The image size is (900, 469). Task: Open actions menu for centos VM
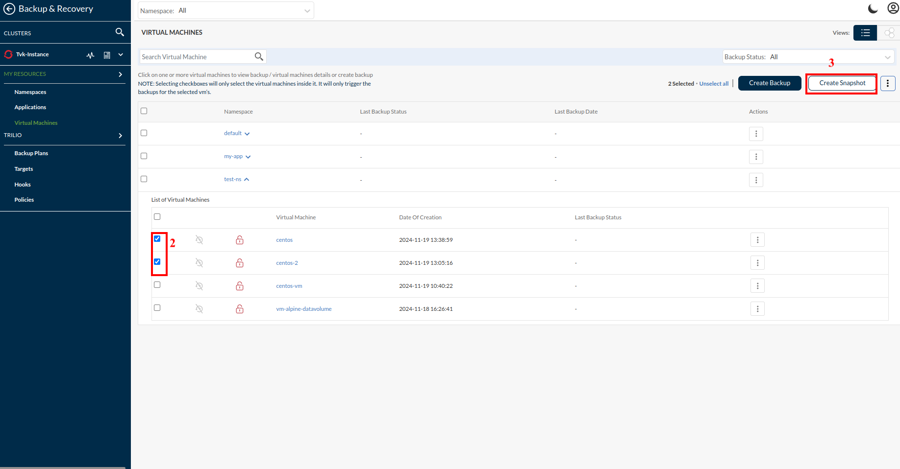coord(757,240)
